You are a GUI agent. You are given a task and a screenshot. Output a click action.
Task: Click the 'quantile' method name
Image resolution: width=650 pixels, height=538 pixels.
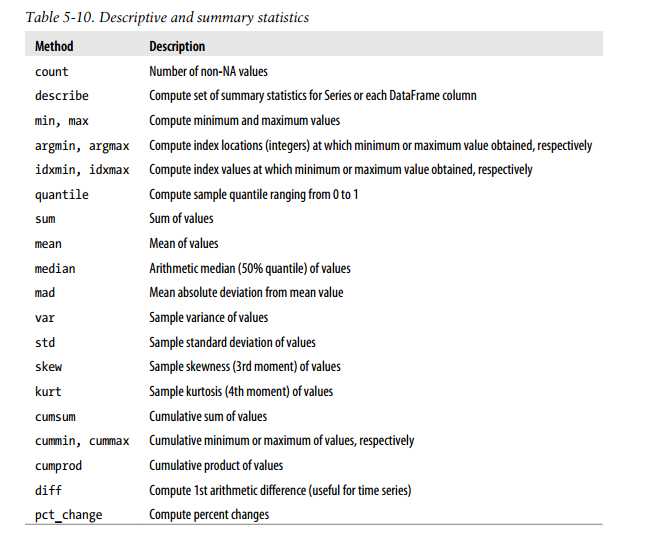pos(61,194)
